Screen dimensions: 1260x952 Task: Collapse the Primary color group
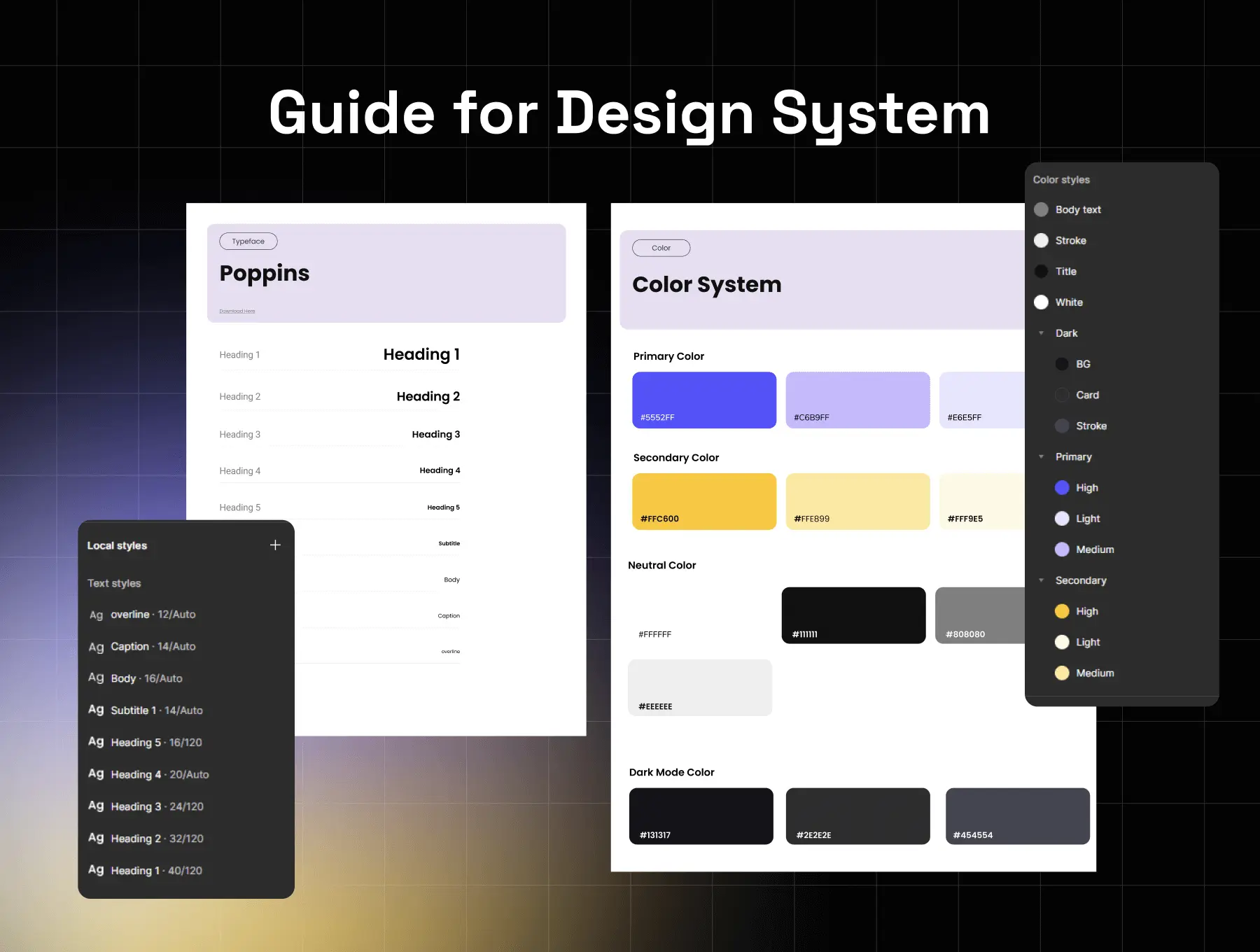(1042, 457)
